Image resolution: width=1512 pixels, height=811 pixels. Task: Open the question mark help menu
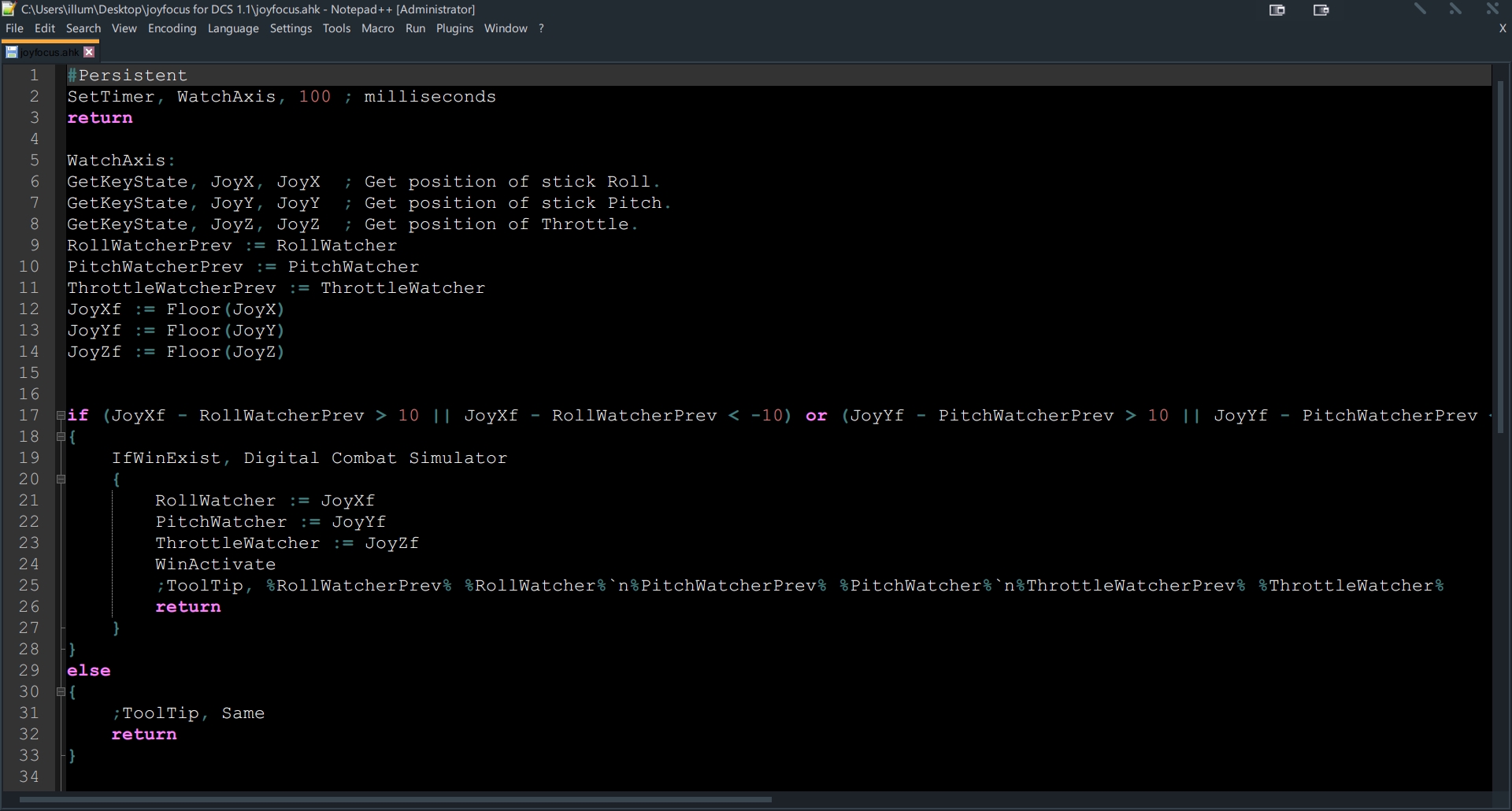pyautogui.click(x=541, y=28)
